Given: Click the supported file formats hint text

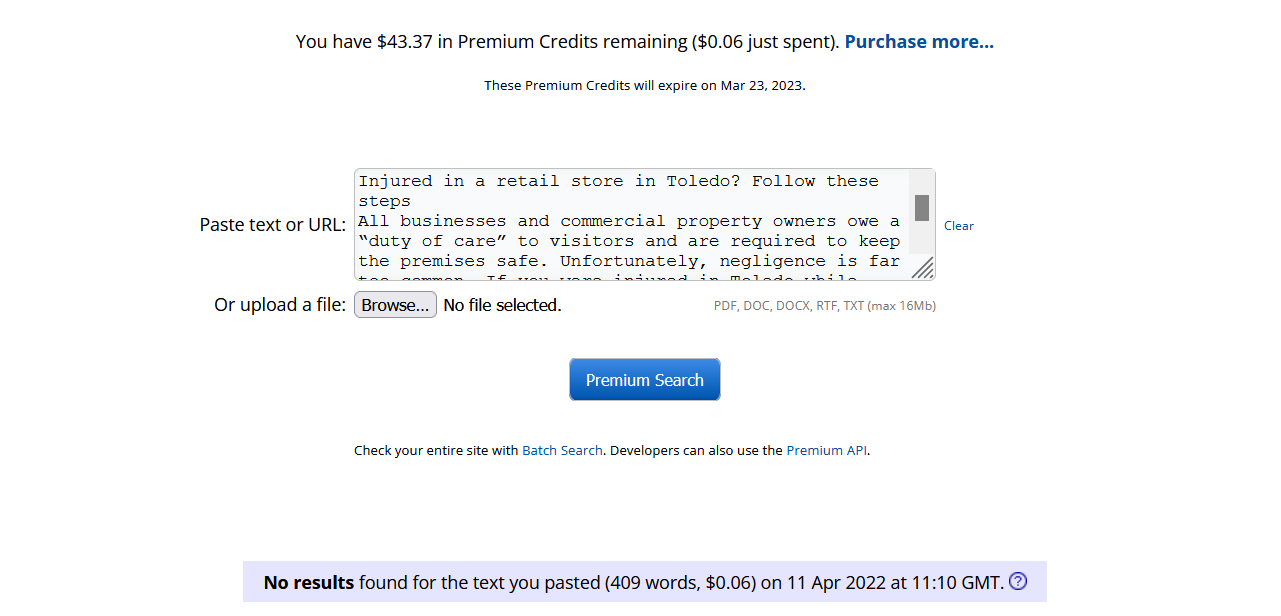Looking at the screenshot, I should (824, 306).
